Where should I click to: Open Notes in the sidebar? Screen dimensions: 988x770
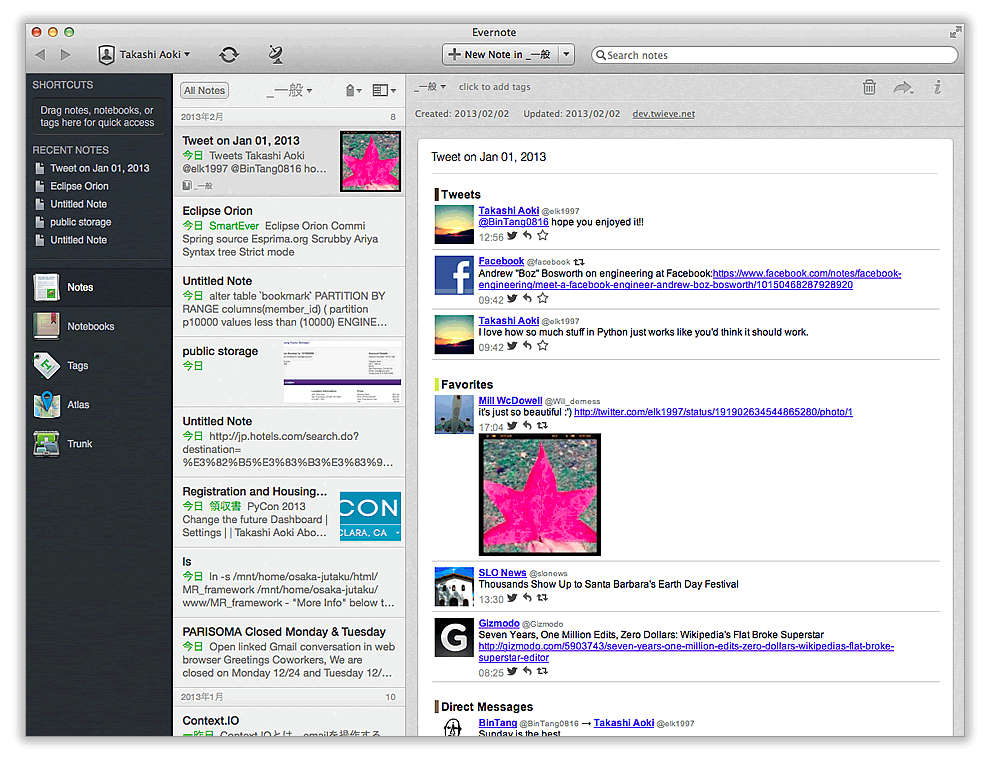pos(100,287)
